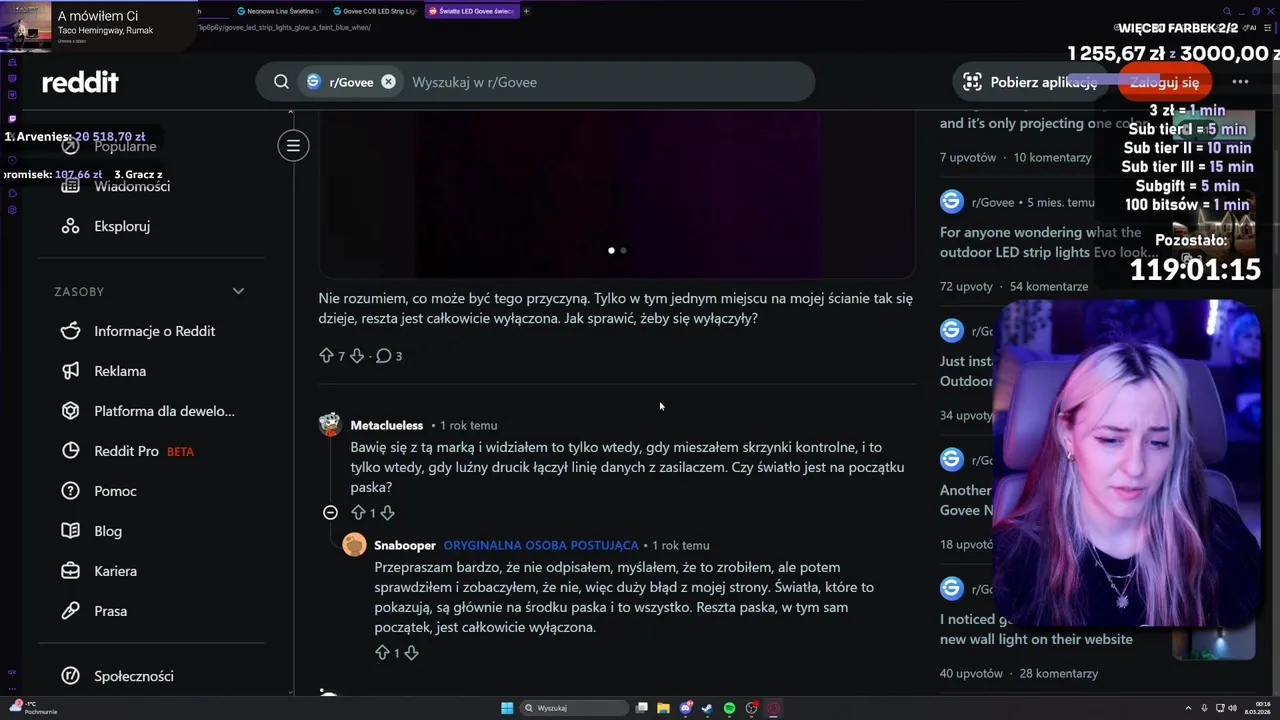Click the browser address bar URL

pyautogui.click(x=285, y=27)
